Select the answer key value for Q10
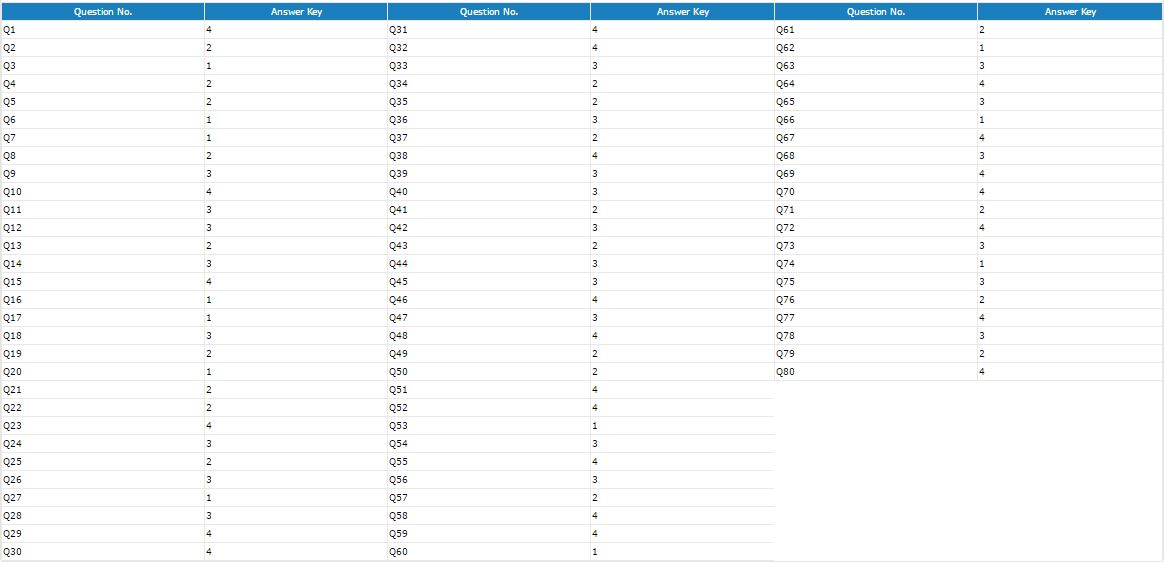Screen dimensions: 1164x562 [209, 192]
